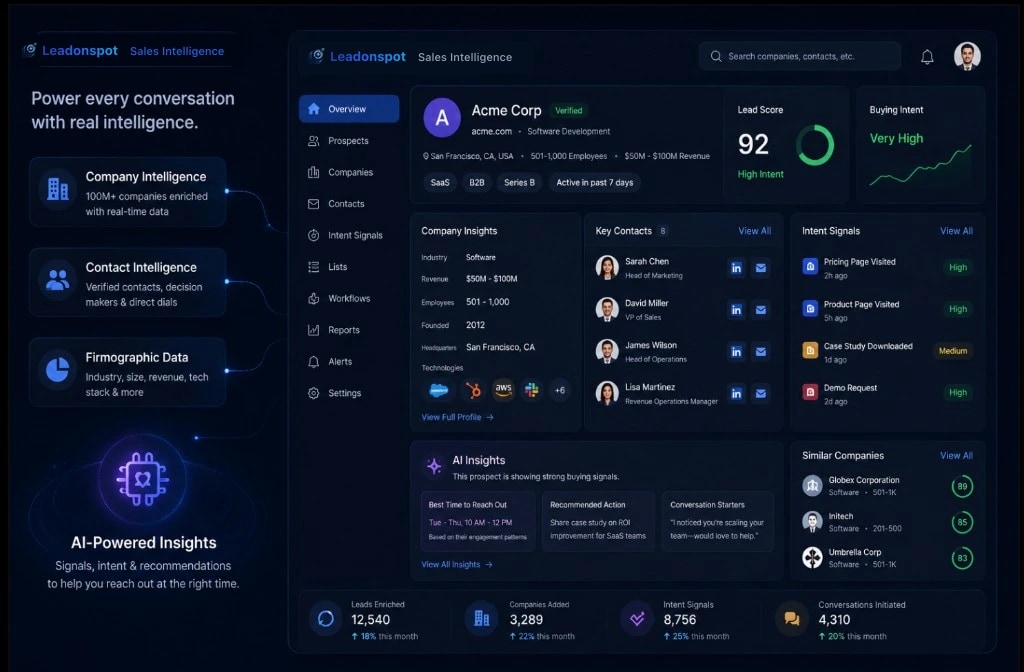
Task: Click the Product Page Visited signal icon
Action: tap(810, 308)
